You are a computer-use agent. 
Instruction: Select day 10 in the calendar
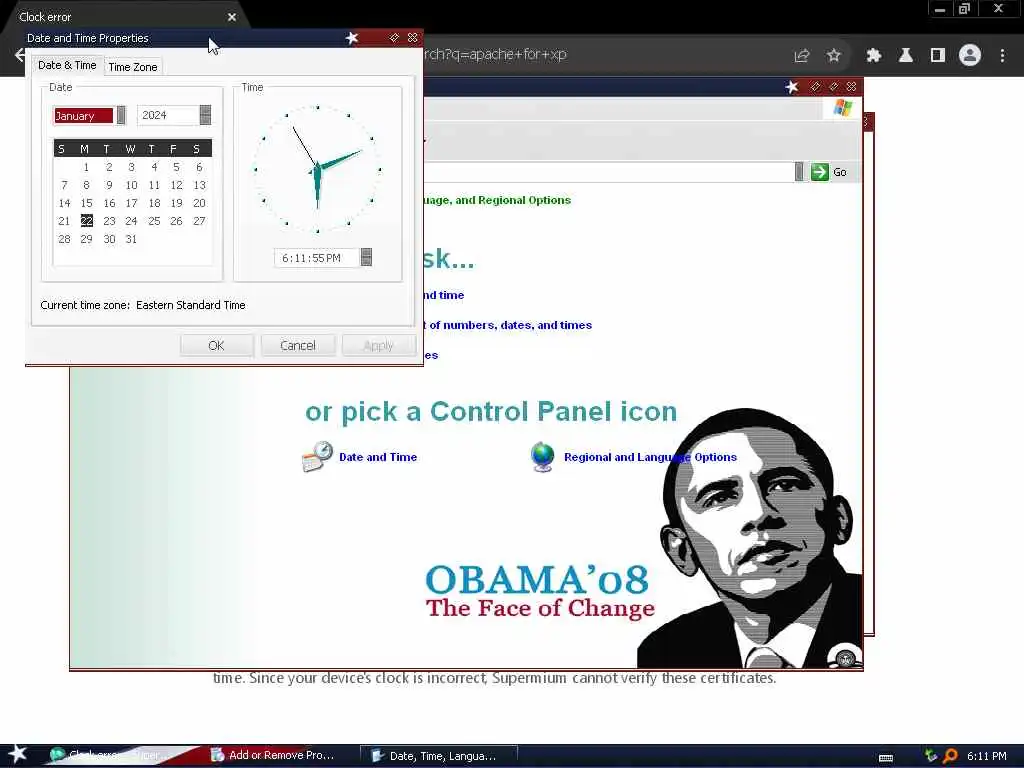tap(131, 185)
